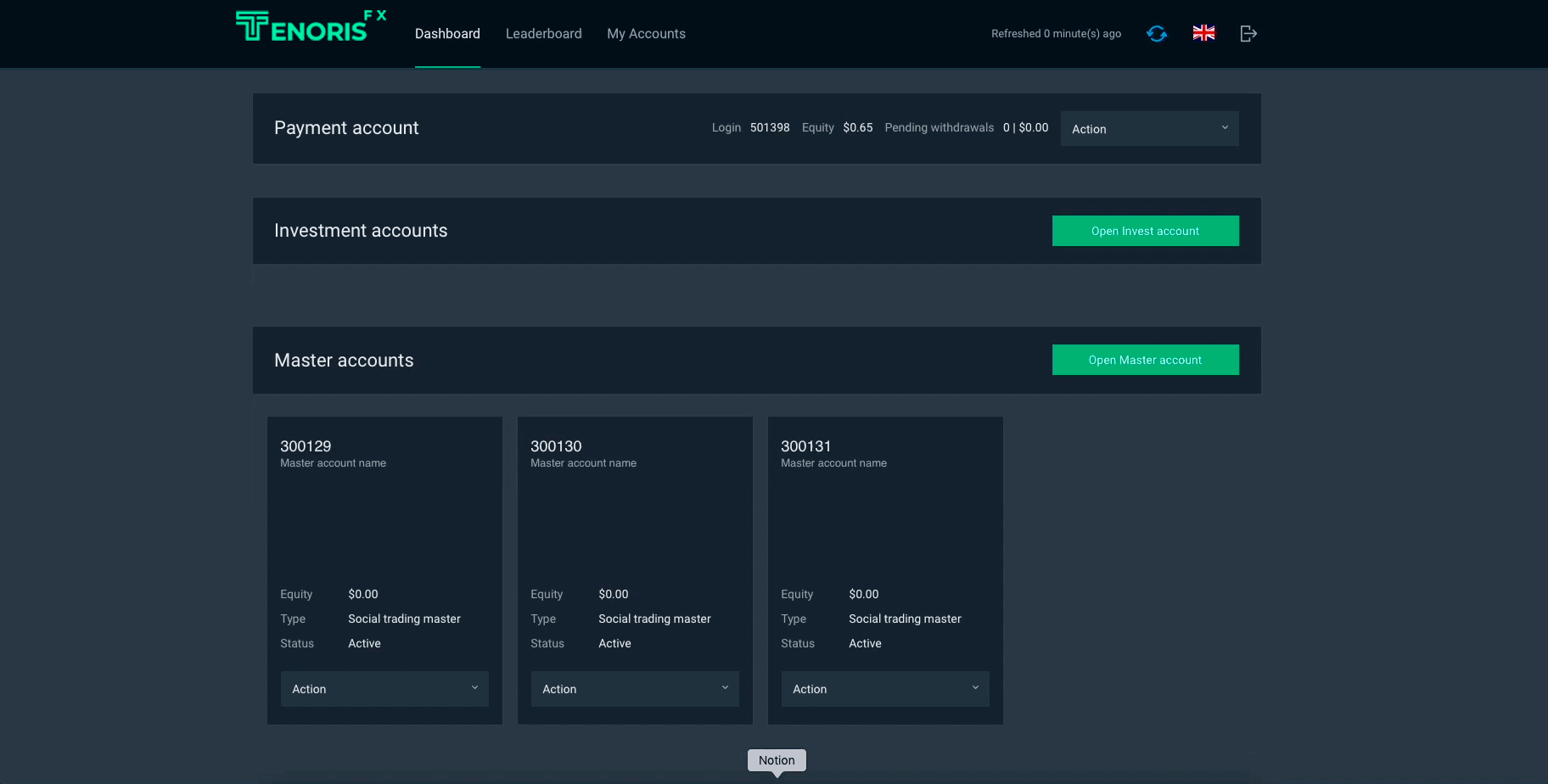Click the Payment account login number 501398
This screenshot has width=1548, height=784.
[770, 128]
